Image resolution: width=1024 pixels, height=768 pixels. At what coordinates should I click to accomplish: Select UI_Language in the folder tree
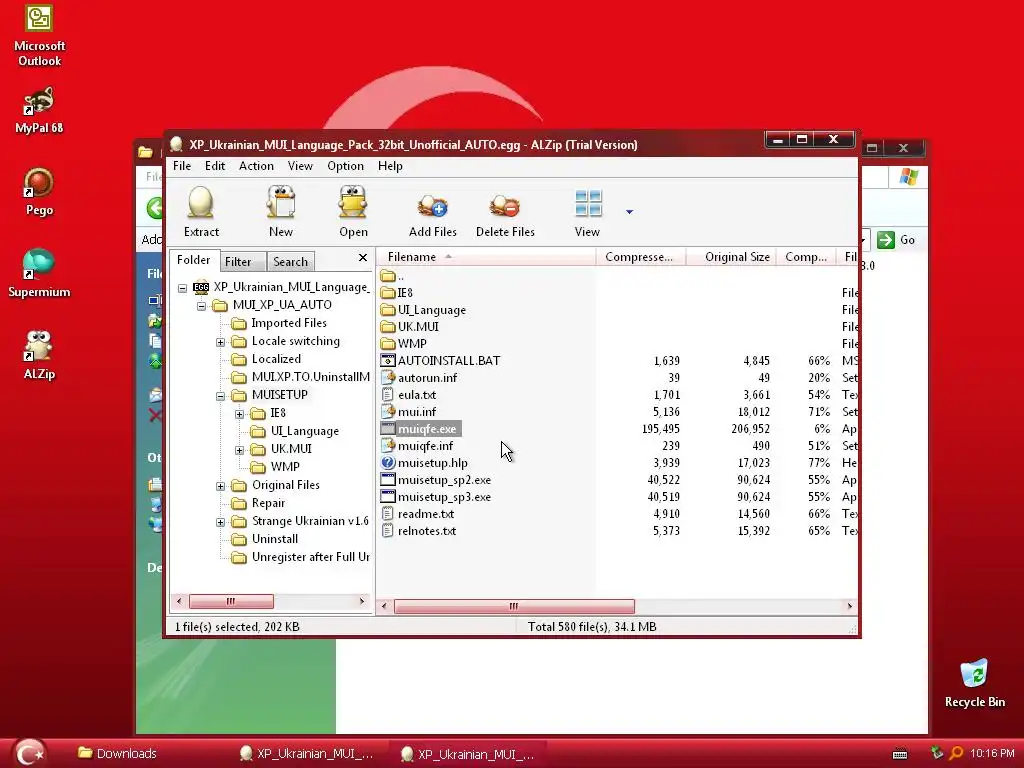click(x=305, y=431)
